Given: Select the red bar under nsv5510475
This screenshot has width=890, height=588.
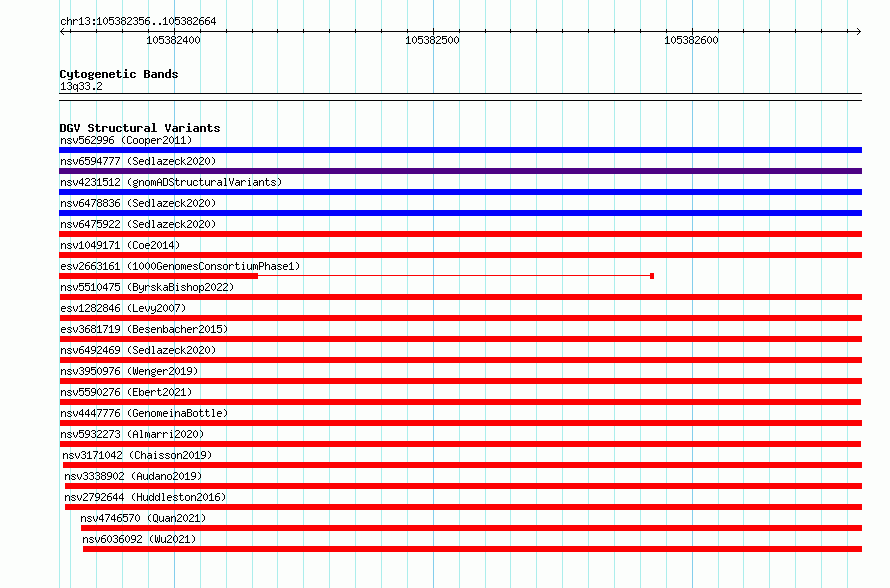Looking at the screenshot, I should pyautogui.click(x=460, y=297).
